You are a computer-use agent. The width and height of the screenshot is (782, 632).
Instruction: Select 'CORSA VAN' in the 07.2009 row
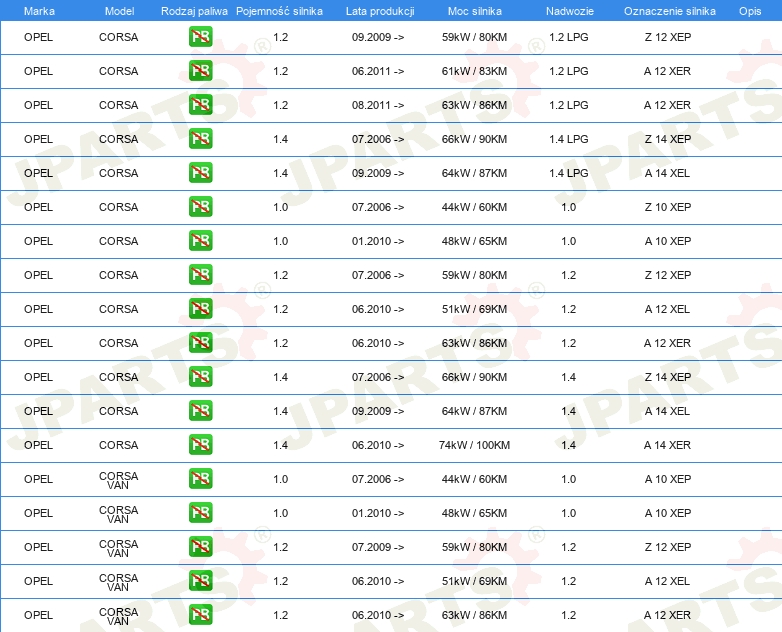tap(118, 548)
